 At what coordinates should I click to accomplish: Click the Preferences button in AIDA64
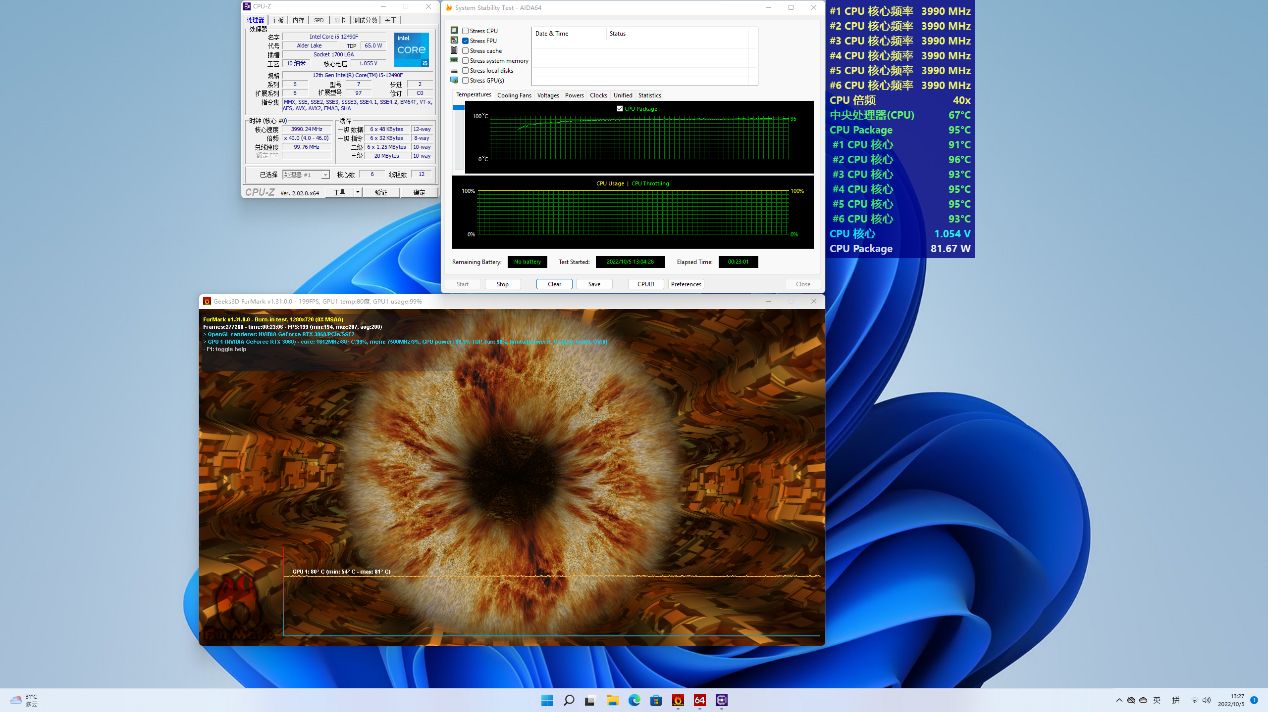pyautogui.click(x=686, y=284)
